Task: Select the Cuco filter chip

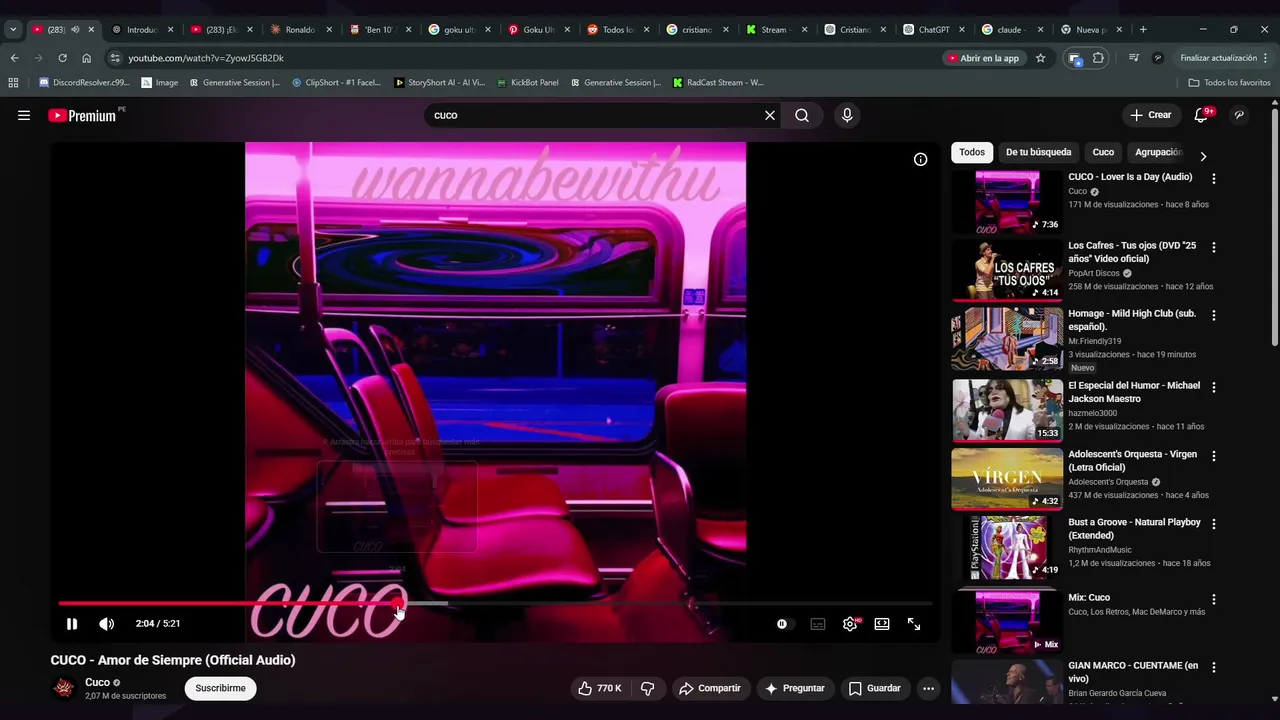Action: [1103, 152]
